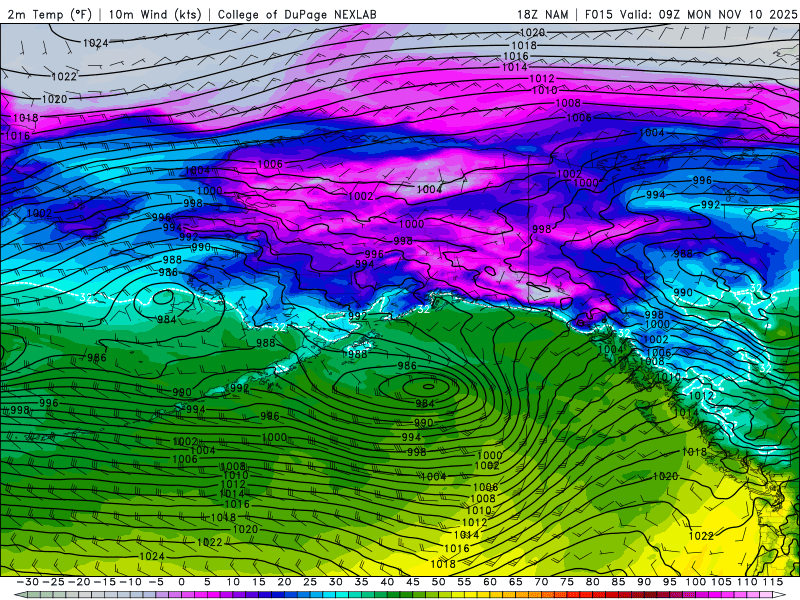
Task: Pick the 75 legend scale number
Action: (x=567, y=582)
